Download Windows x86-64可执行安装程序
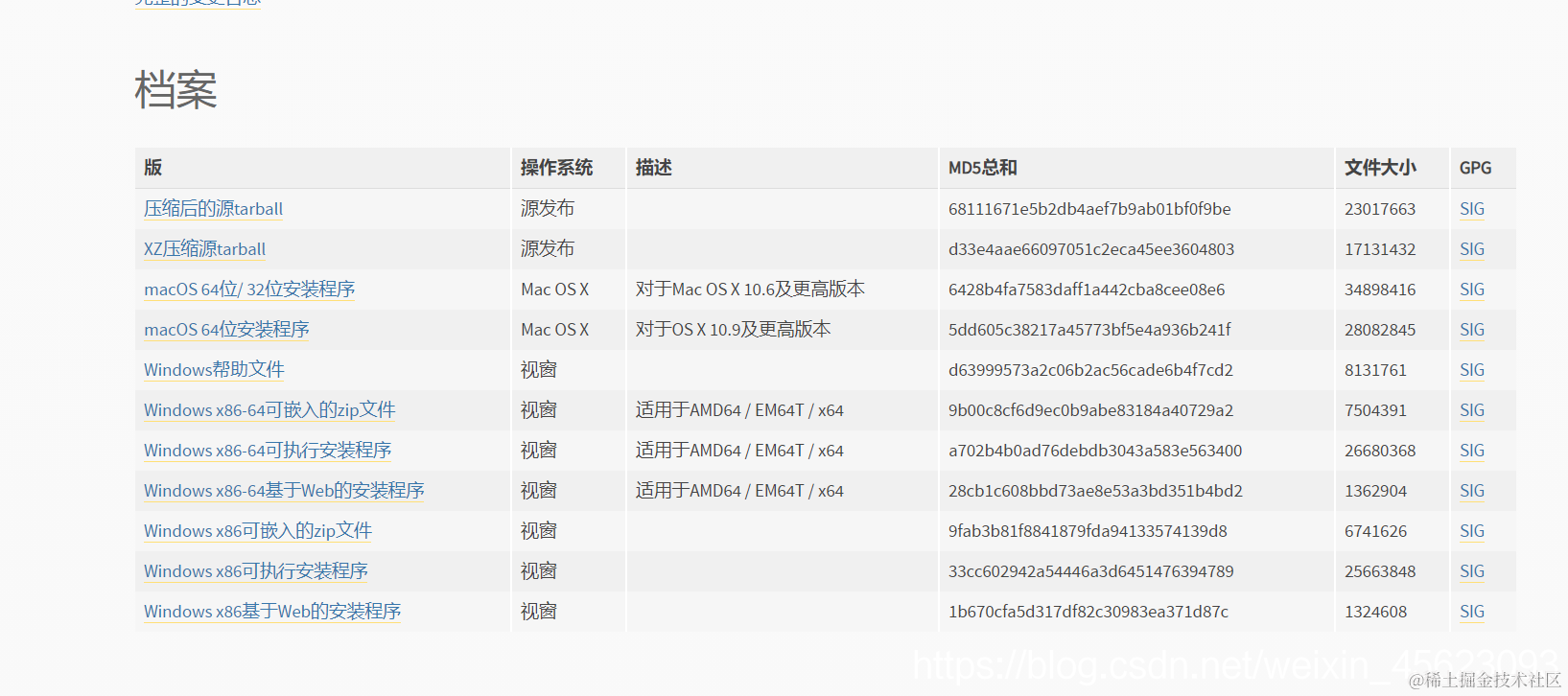The width and height of the screenshot is (1568, 696). click(268, 451)
